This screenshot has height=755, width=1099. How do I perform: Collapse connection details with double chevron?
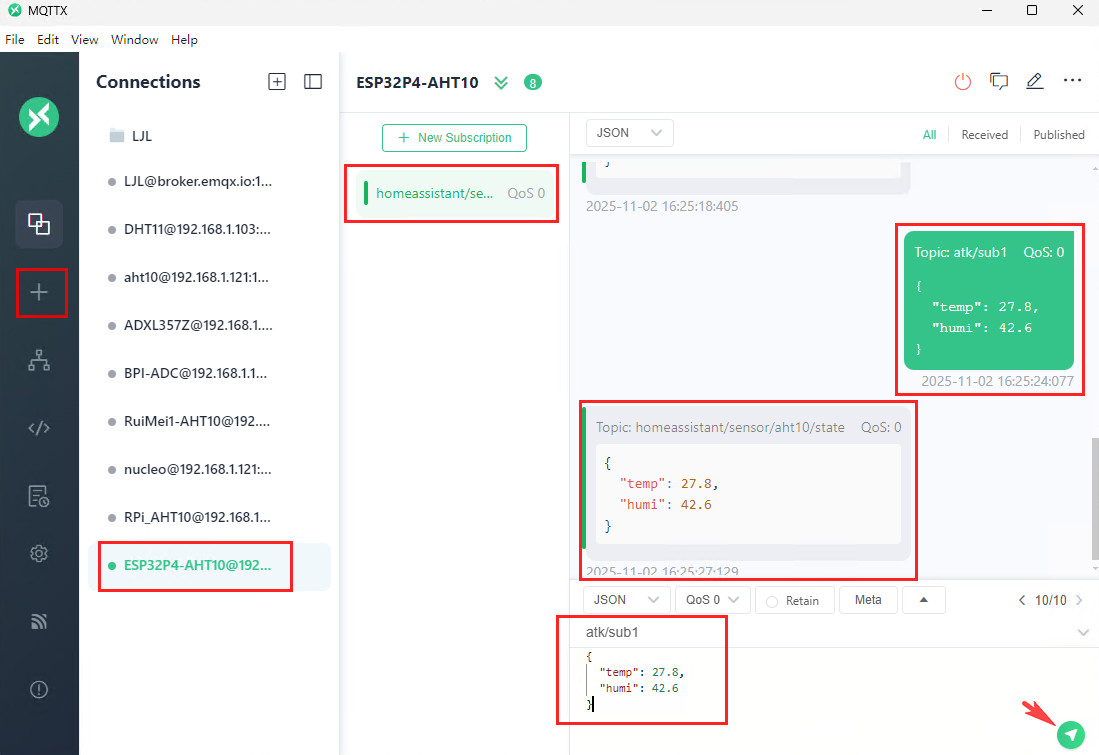pos(500,83)
